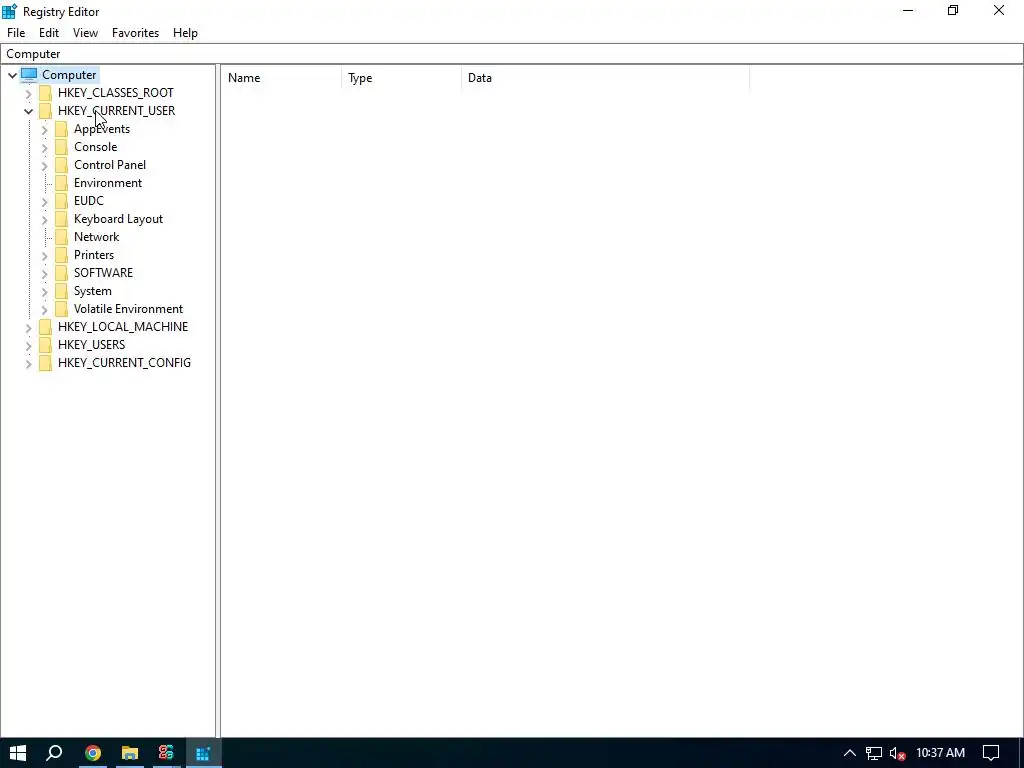Click the 10:37 AM taskbar clock
Screen dimensions: 1024x768
pyautogui.click(x=940, y=753)
